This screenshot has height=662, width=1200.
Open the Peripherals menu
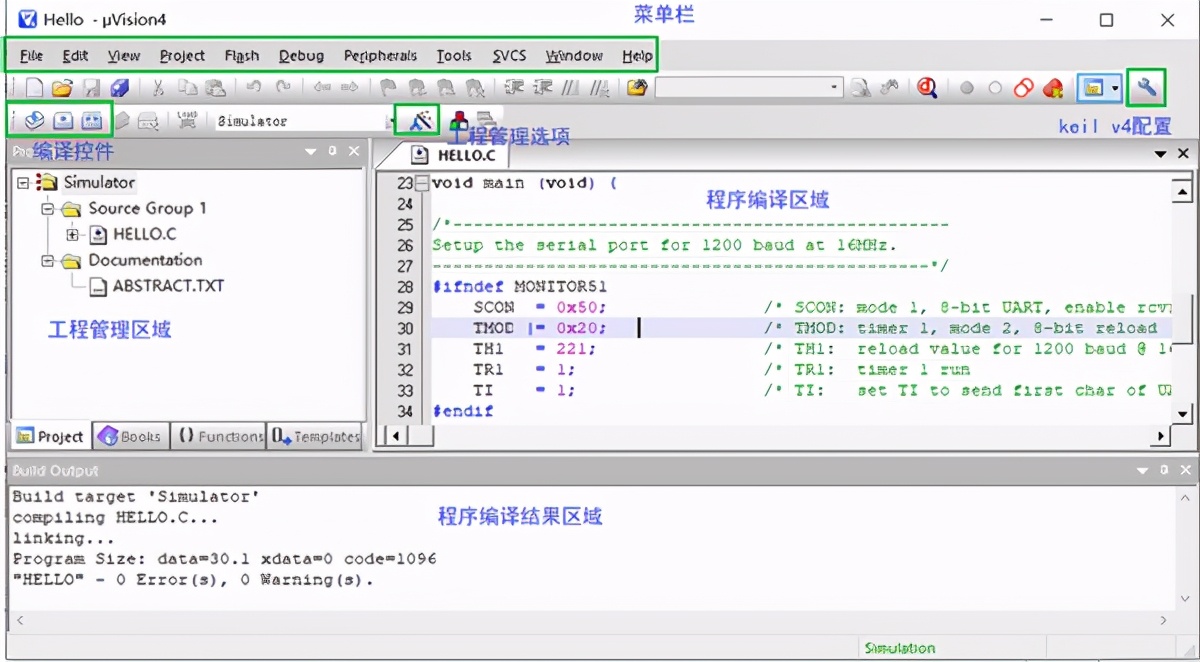point(380,56)
